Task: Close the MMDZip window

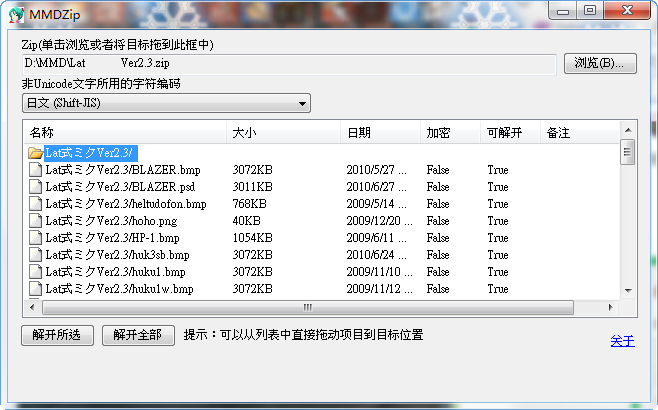Action: coord(627,10)
